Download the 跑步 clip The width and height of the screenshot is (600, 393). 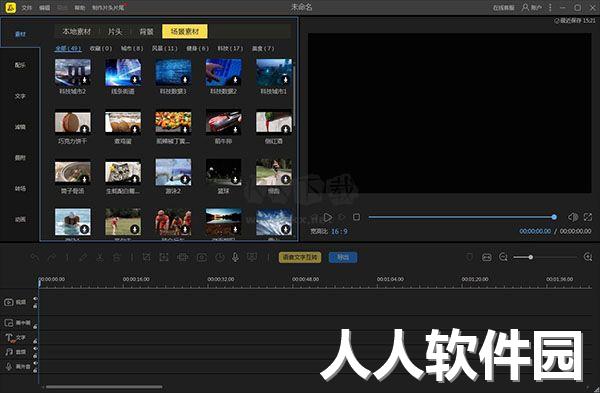tap(285, 179)
